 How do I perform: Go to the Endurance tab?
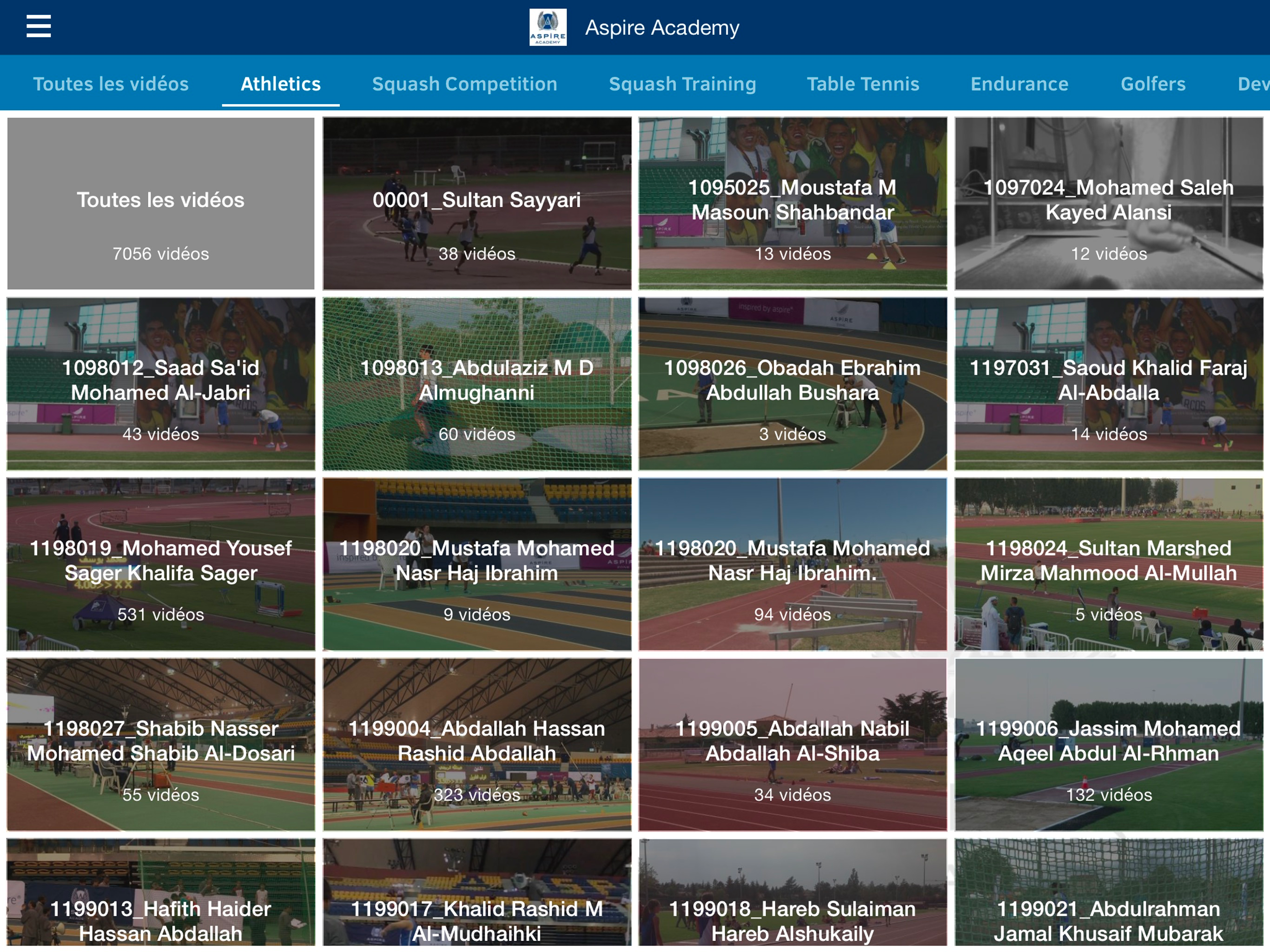(x=1019, y=84)
